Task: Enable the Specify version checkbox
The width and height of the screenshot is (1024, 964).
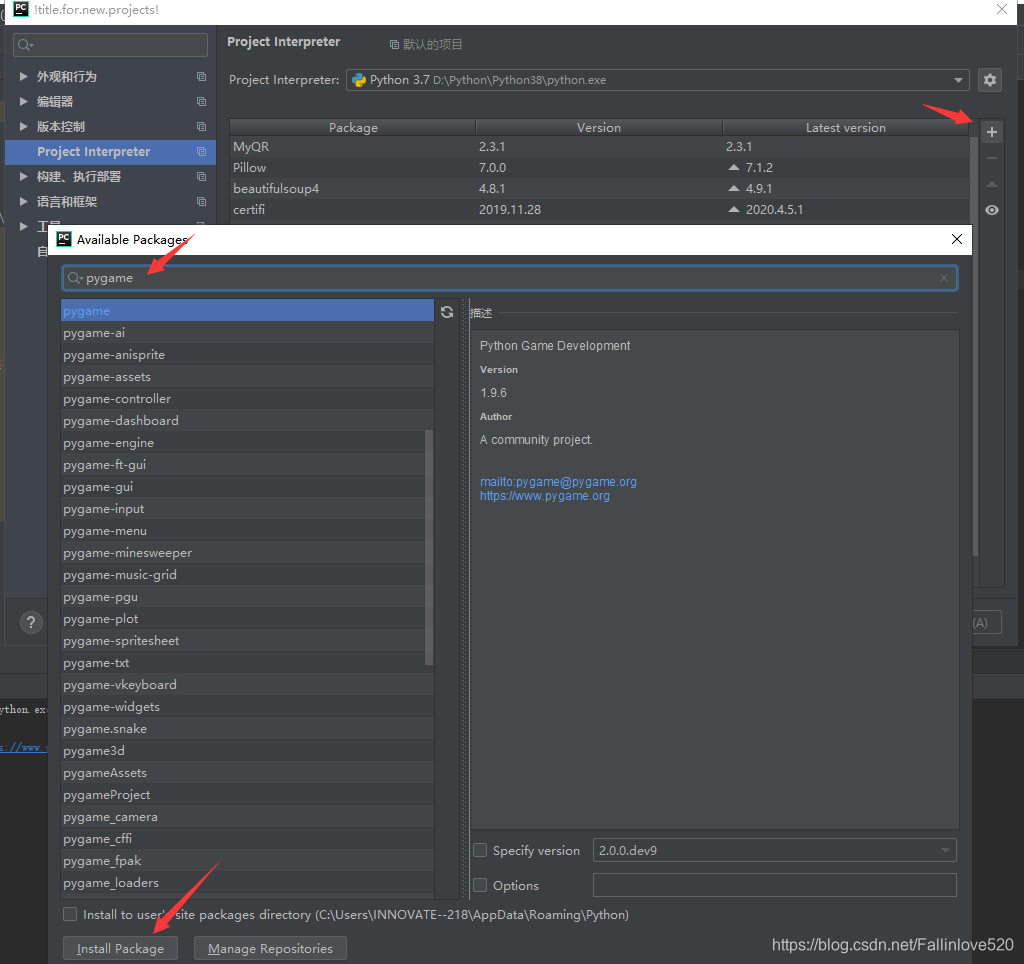Action: point(480,850)
